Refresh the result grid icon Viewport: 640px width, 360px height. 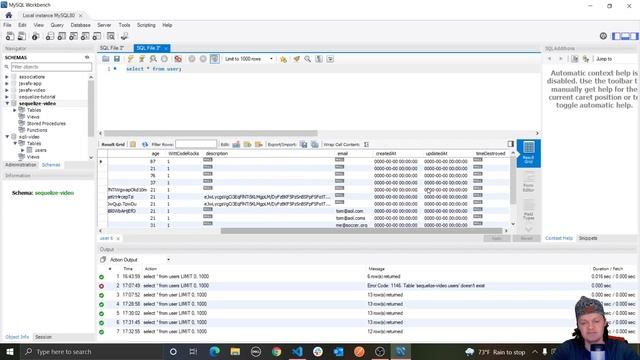click(144, 144)
